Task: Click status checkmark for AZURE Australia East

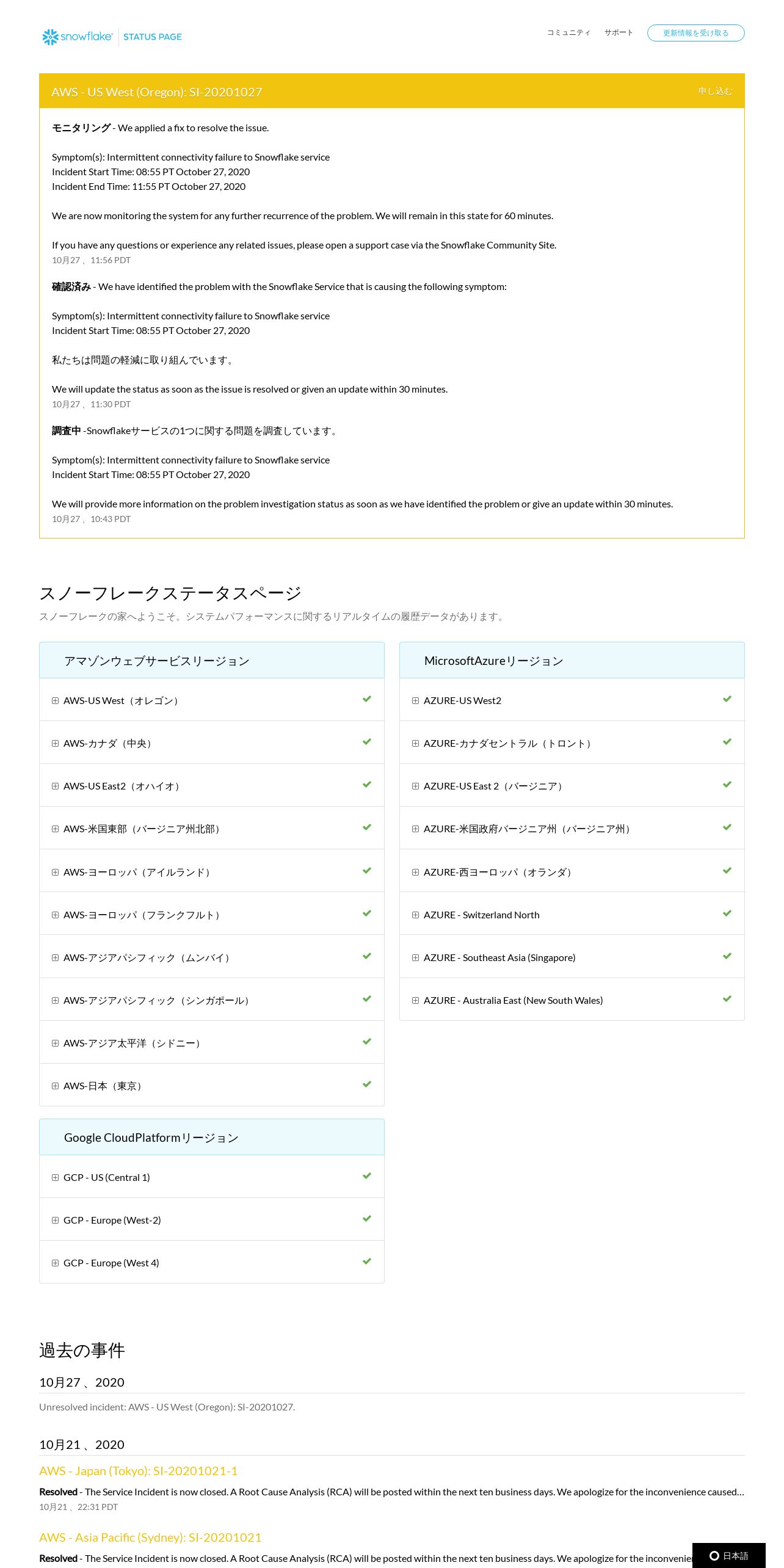Action: pyautogui.click(x=727, y=999)
